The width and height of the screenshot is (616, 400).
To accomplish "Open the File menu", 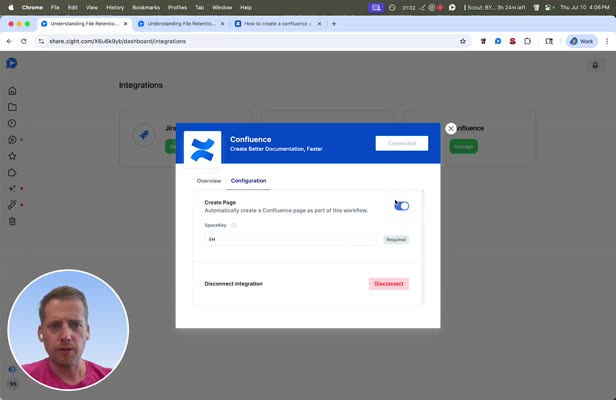I will pyautogui.click(x=55, y=7).
